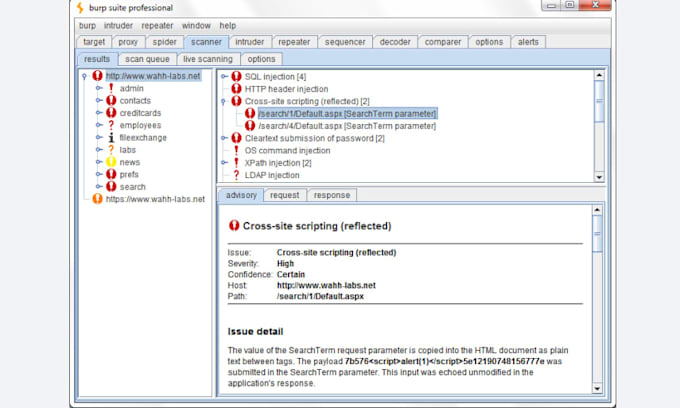Open the intruder menu in menu bar
The height and width of the screenshot is (408, 680).
[x=118, y=26]
